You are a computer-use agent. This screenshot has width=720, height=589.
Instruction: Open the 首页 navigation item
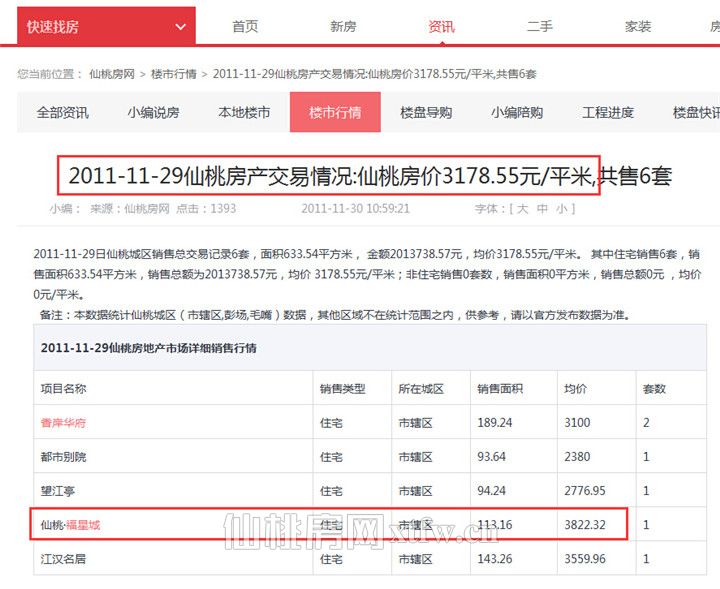coord(245,27)
